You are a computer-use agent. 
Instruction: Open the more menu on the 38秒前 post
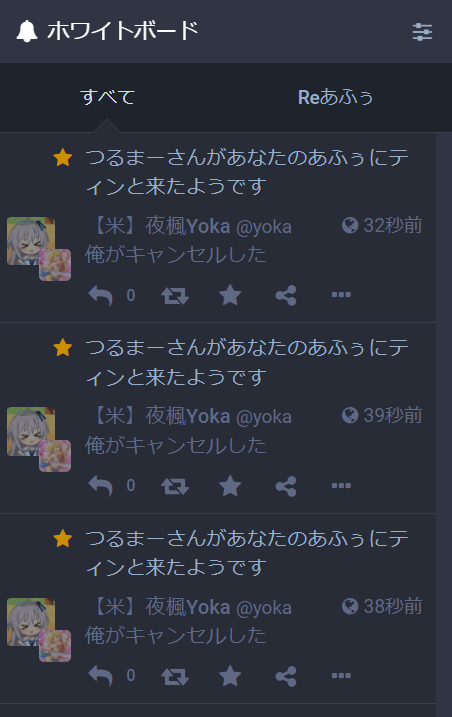[x=341, y=676]
